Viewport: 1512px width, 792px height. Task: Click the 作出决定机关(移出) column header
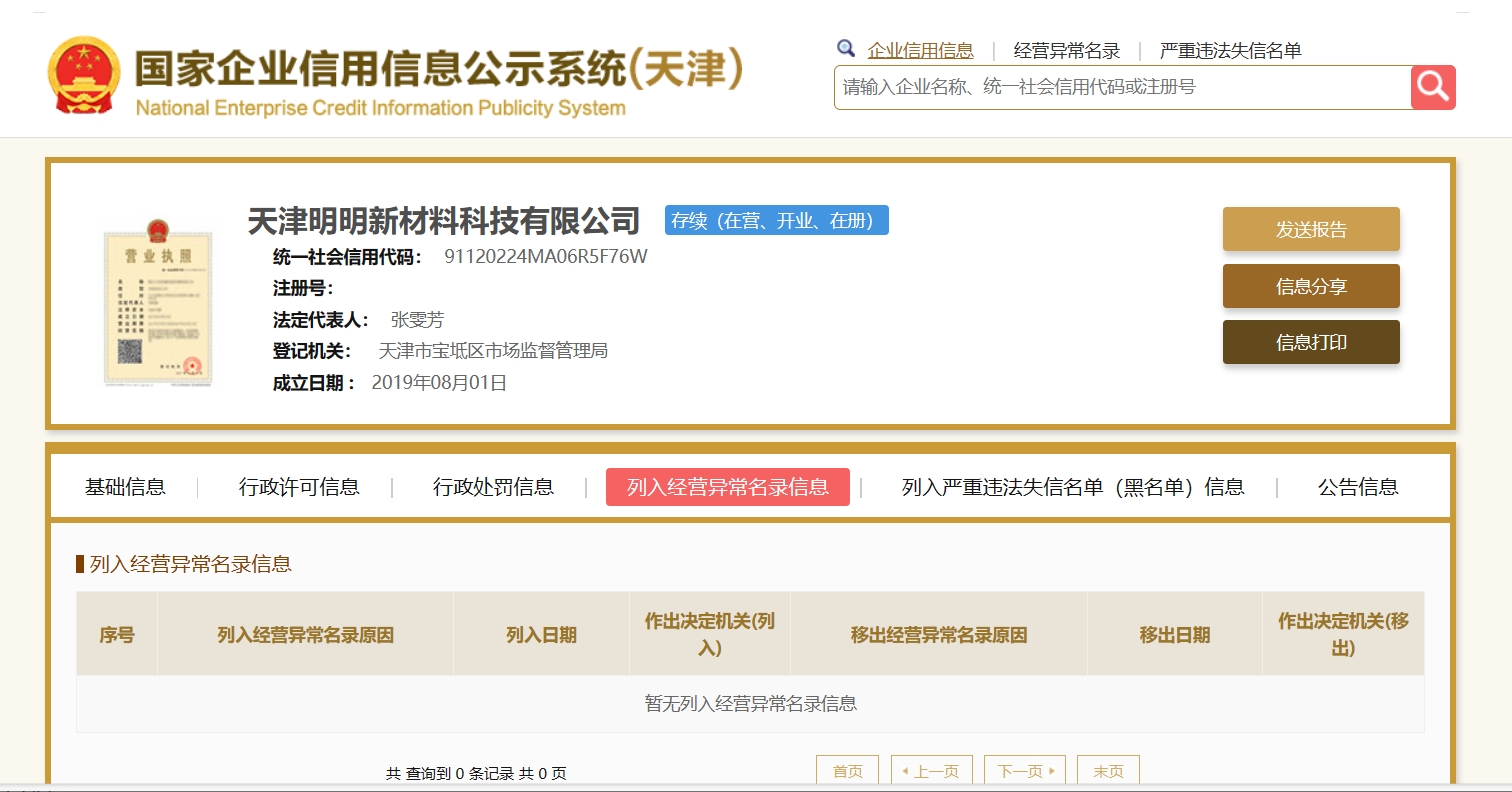pos(1343,634)
